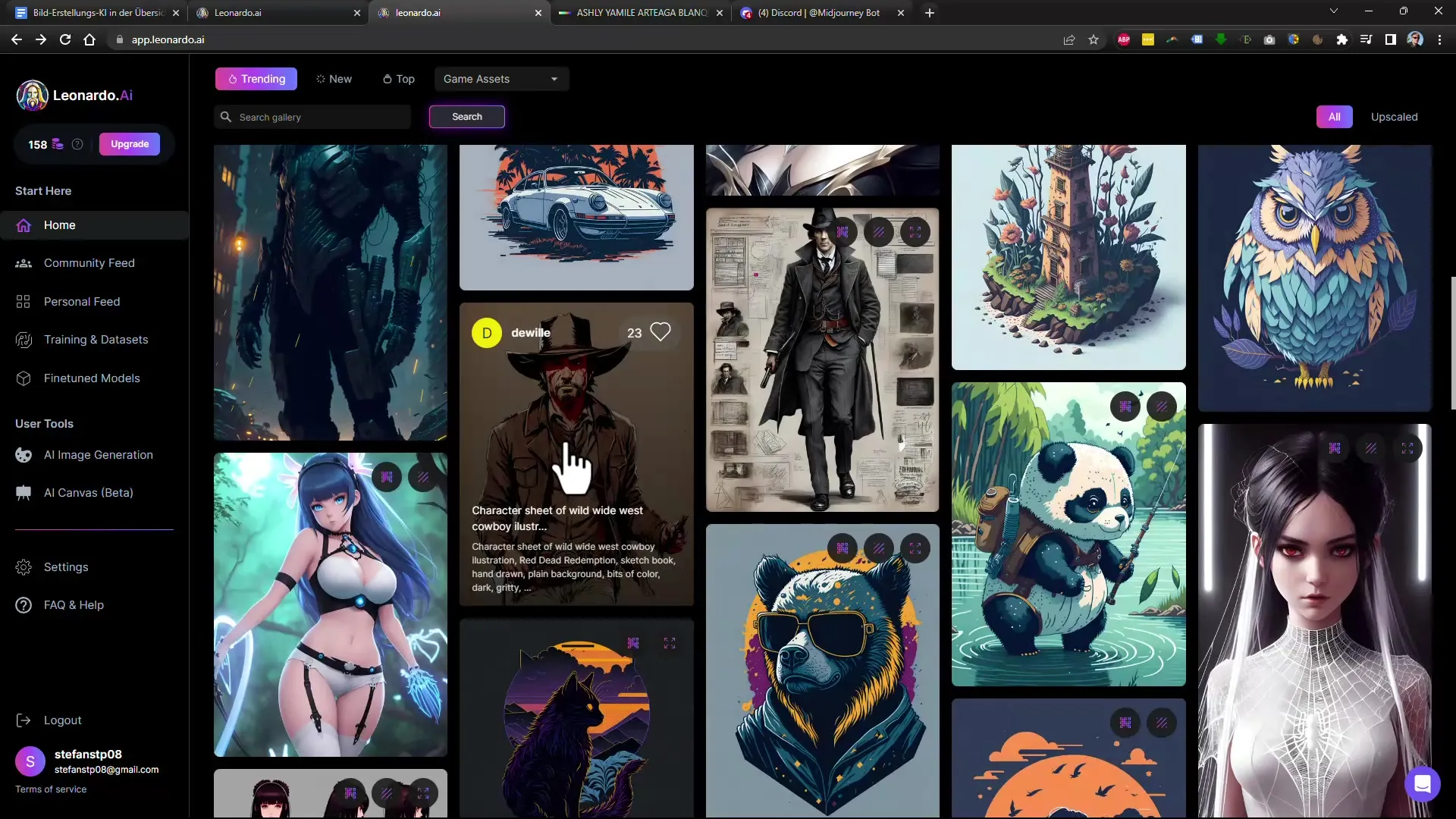Click the page vertical scrollbar
Viewport: 1456px width, 819px height.
pyautogui.click(x=1453, y=343)
